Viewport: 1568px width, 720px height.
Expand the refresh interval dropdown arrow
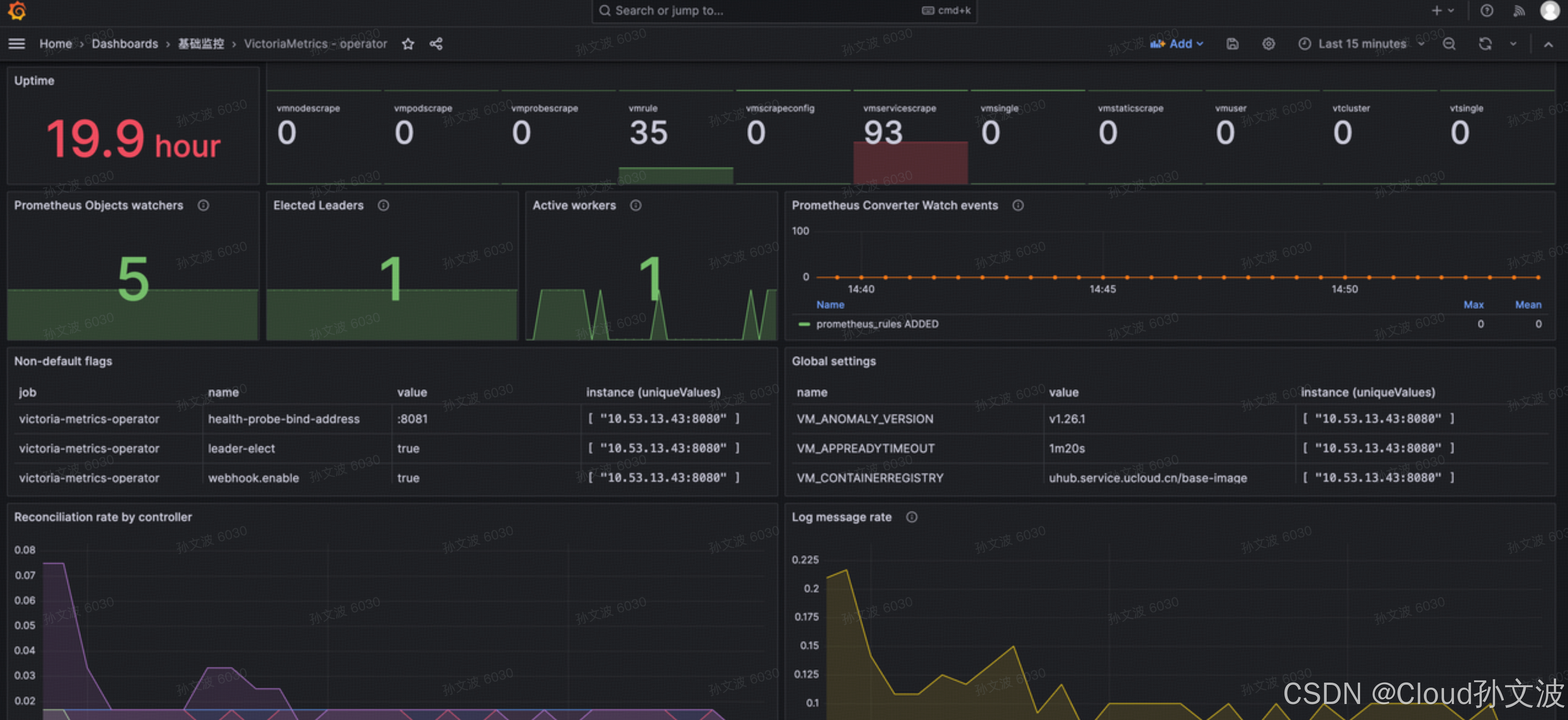coord(1512,44)
